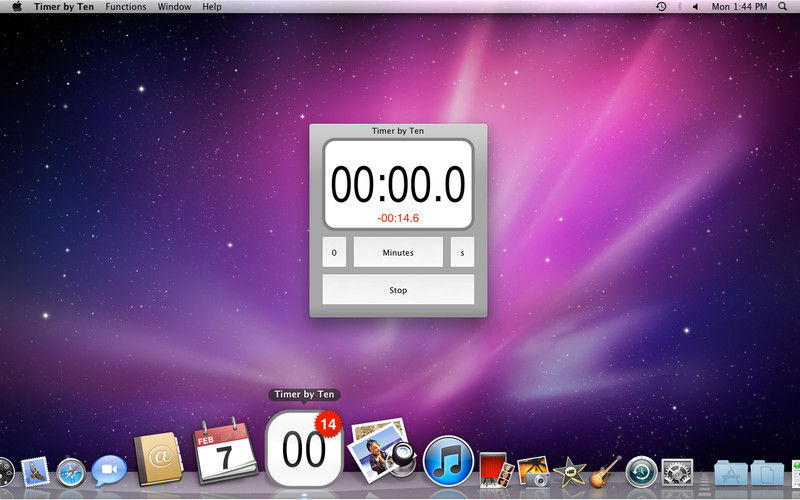800x500 pixels.
Task: Open the Help menu
Action: click(x=212, y=7)
